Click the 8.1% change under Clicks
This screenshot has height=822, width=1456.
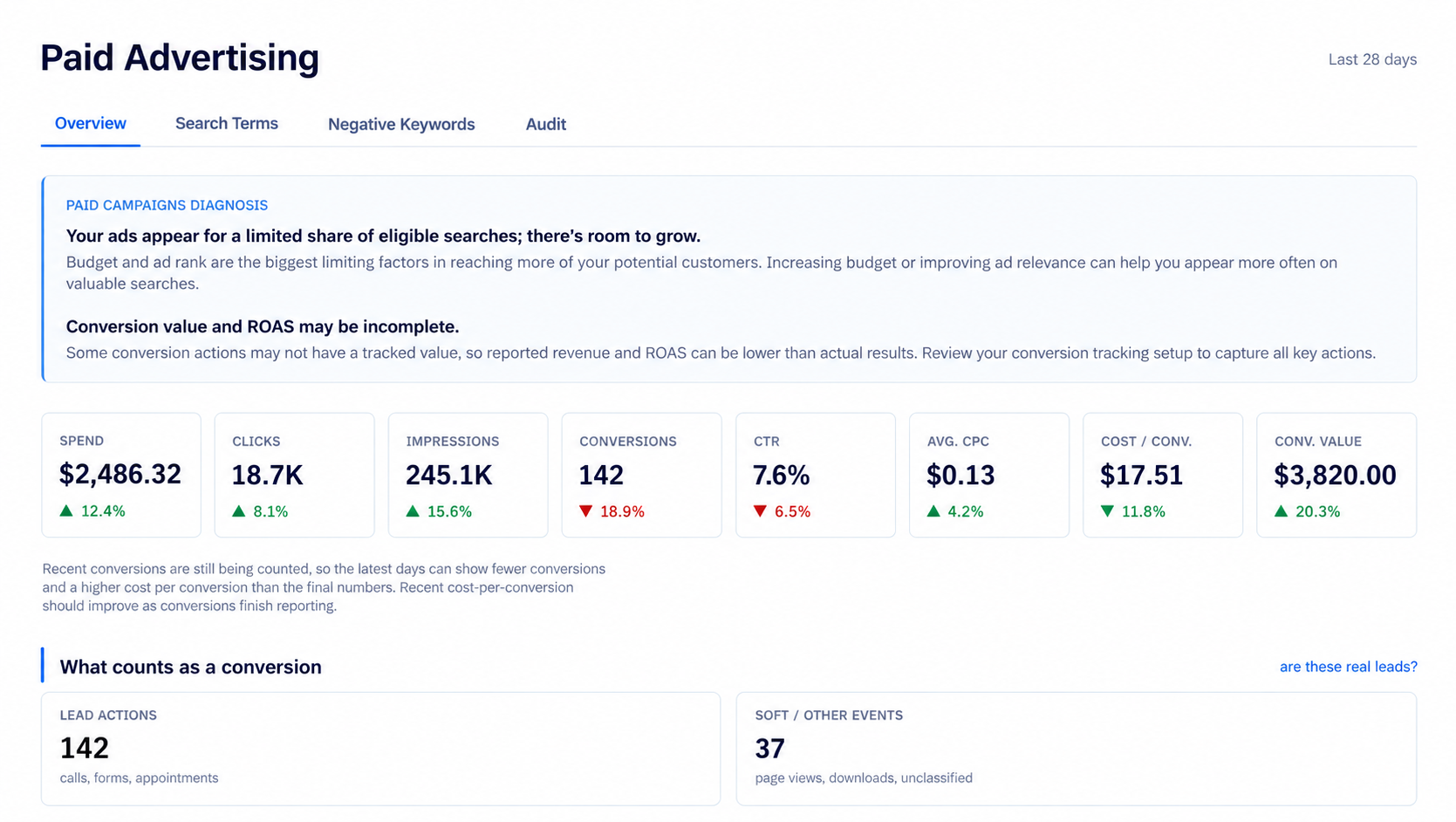point(270,511)
